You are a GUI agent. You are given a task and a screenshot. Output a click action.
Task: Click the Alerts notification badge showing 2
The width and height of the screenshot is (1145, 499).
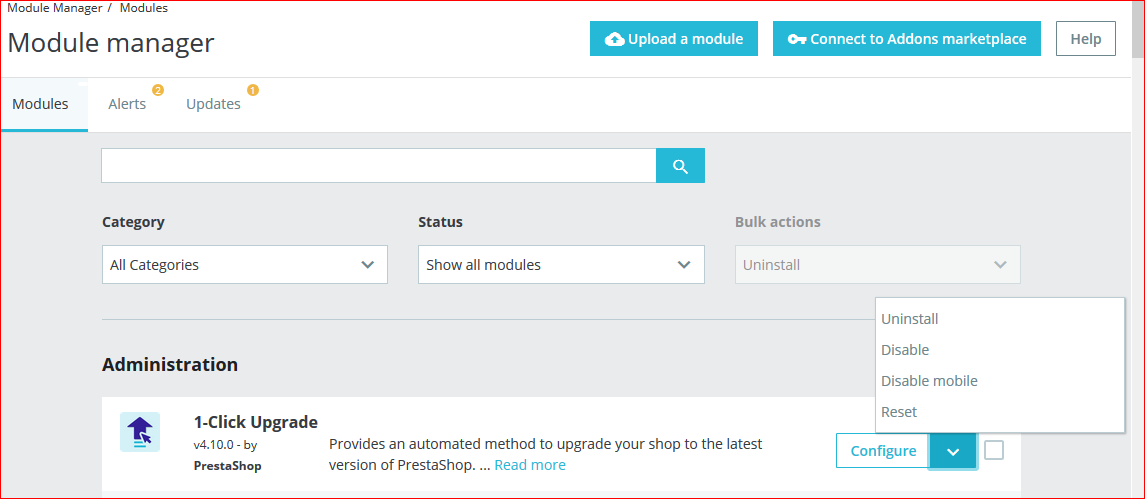[158, 91]
